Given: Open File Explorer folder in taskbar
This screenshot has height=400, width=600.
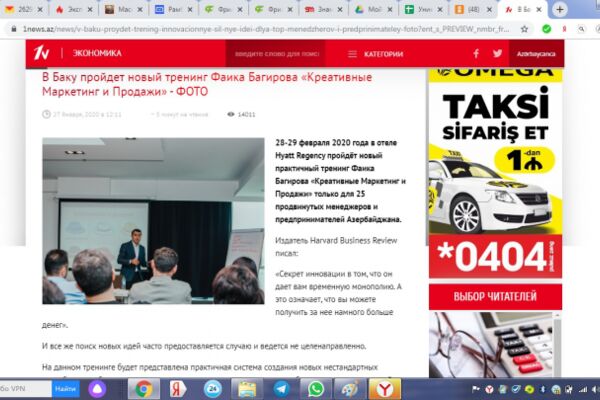Looking at the screenshot, I should 247,389.
